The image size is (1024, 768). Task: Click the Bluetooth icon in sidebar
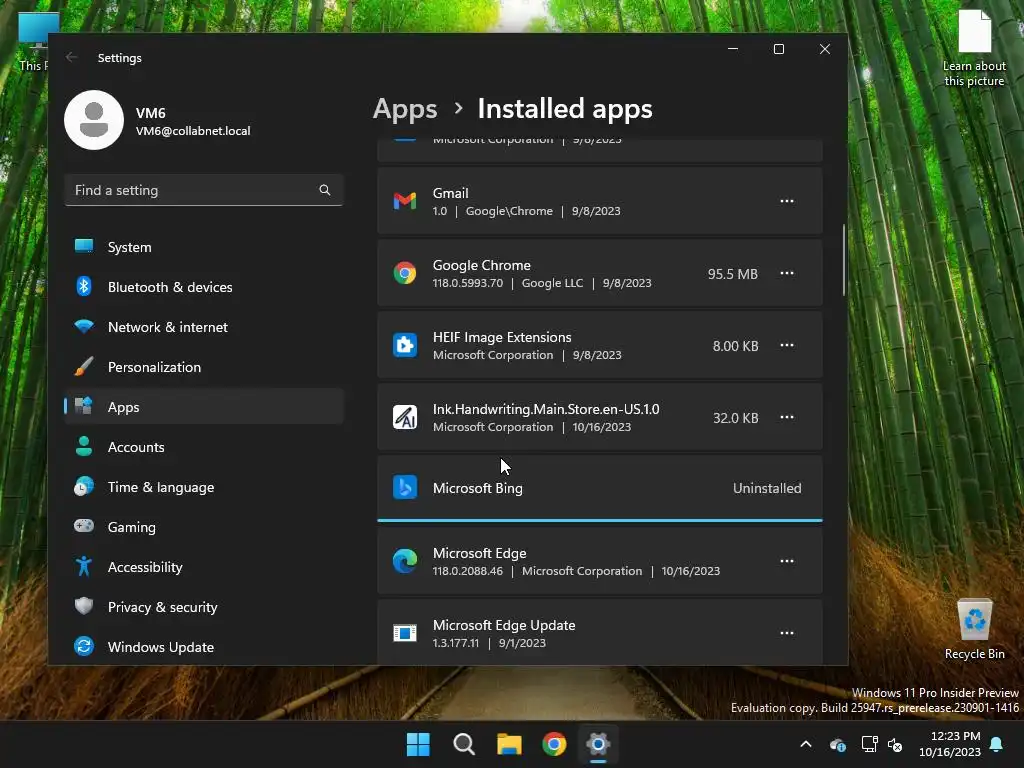84,286
